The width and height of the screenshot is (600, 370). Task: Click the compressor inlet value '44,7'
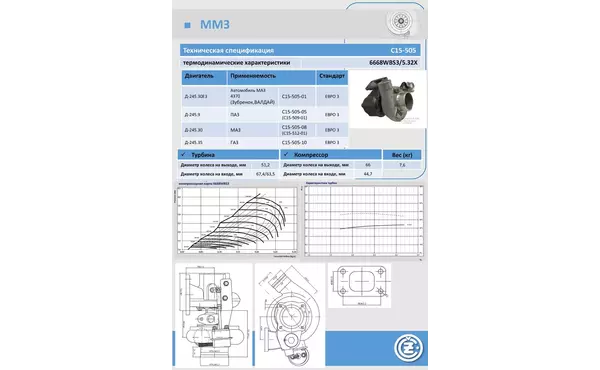(x=368, y=174)
